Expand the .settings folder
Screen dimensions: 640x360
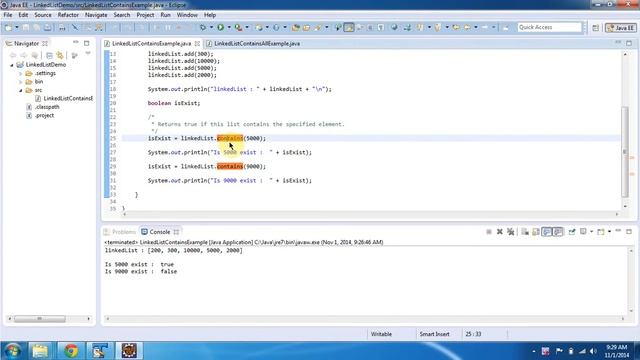[x=20, y=73]
